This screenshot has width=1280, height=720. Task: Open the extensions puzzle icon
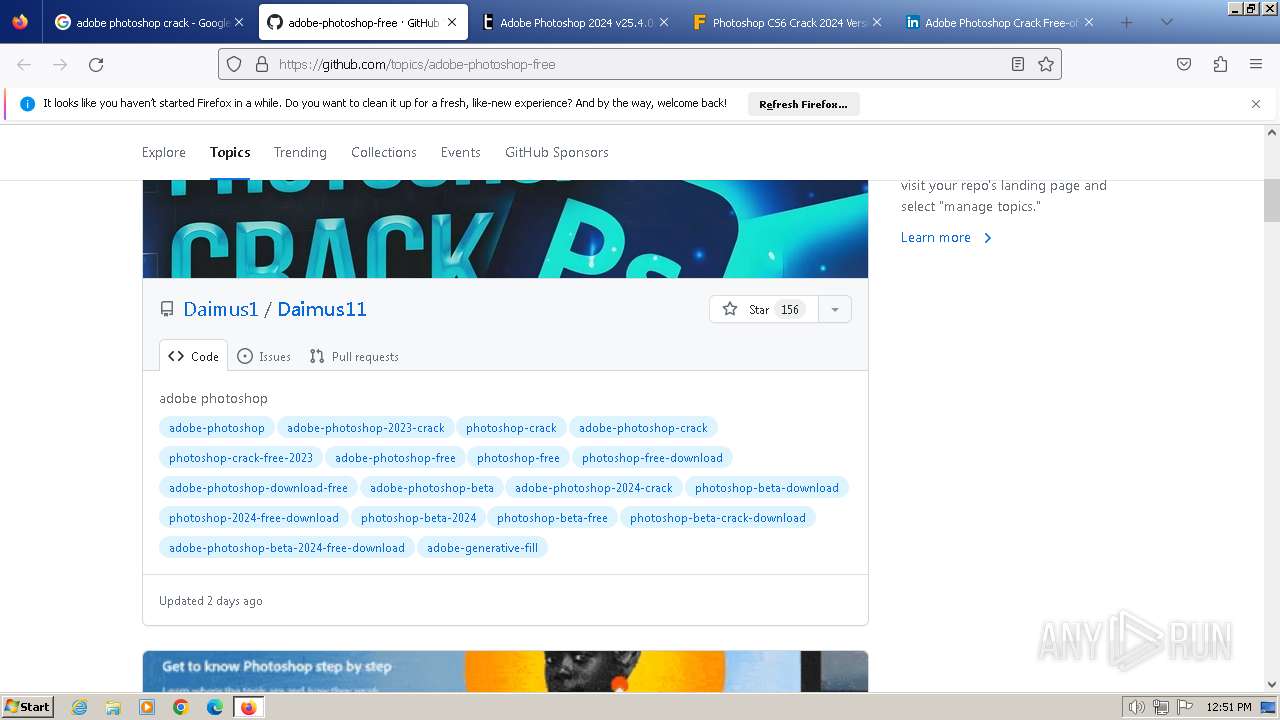pos(1220,64)
